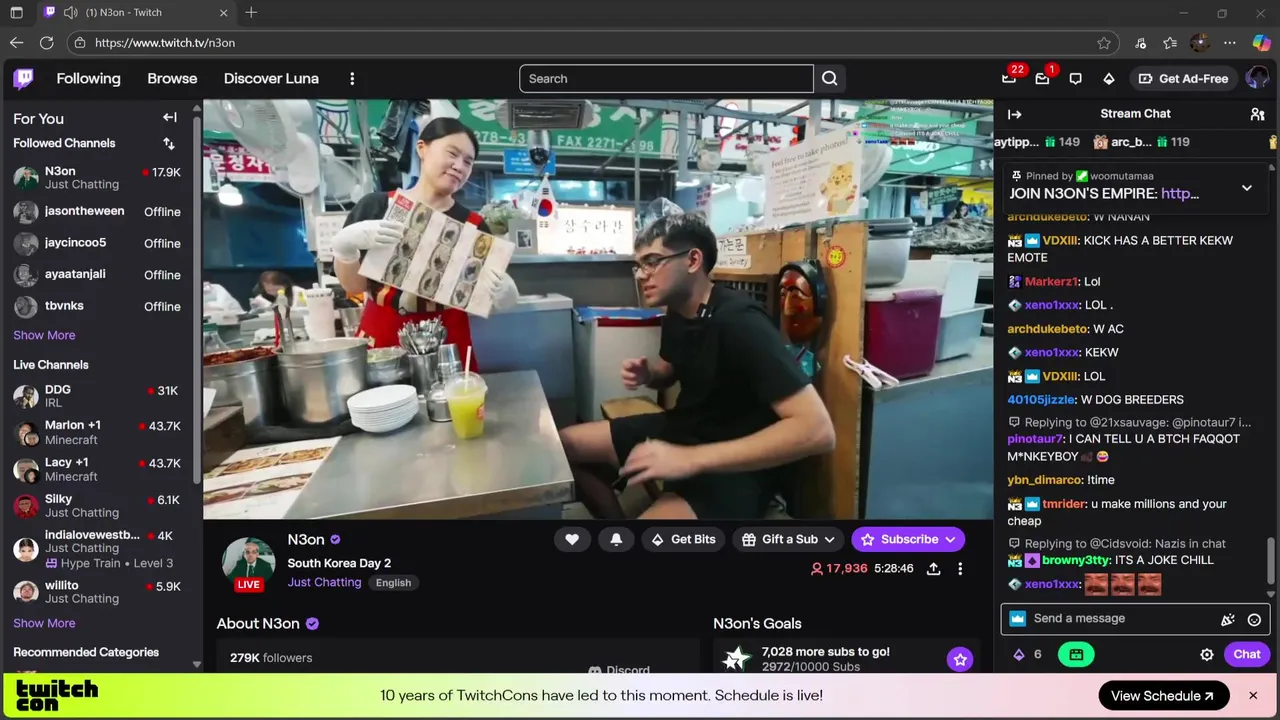
Task: Open notifications inbox with 1 badge
Action: (1042, 78)
